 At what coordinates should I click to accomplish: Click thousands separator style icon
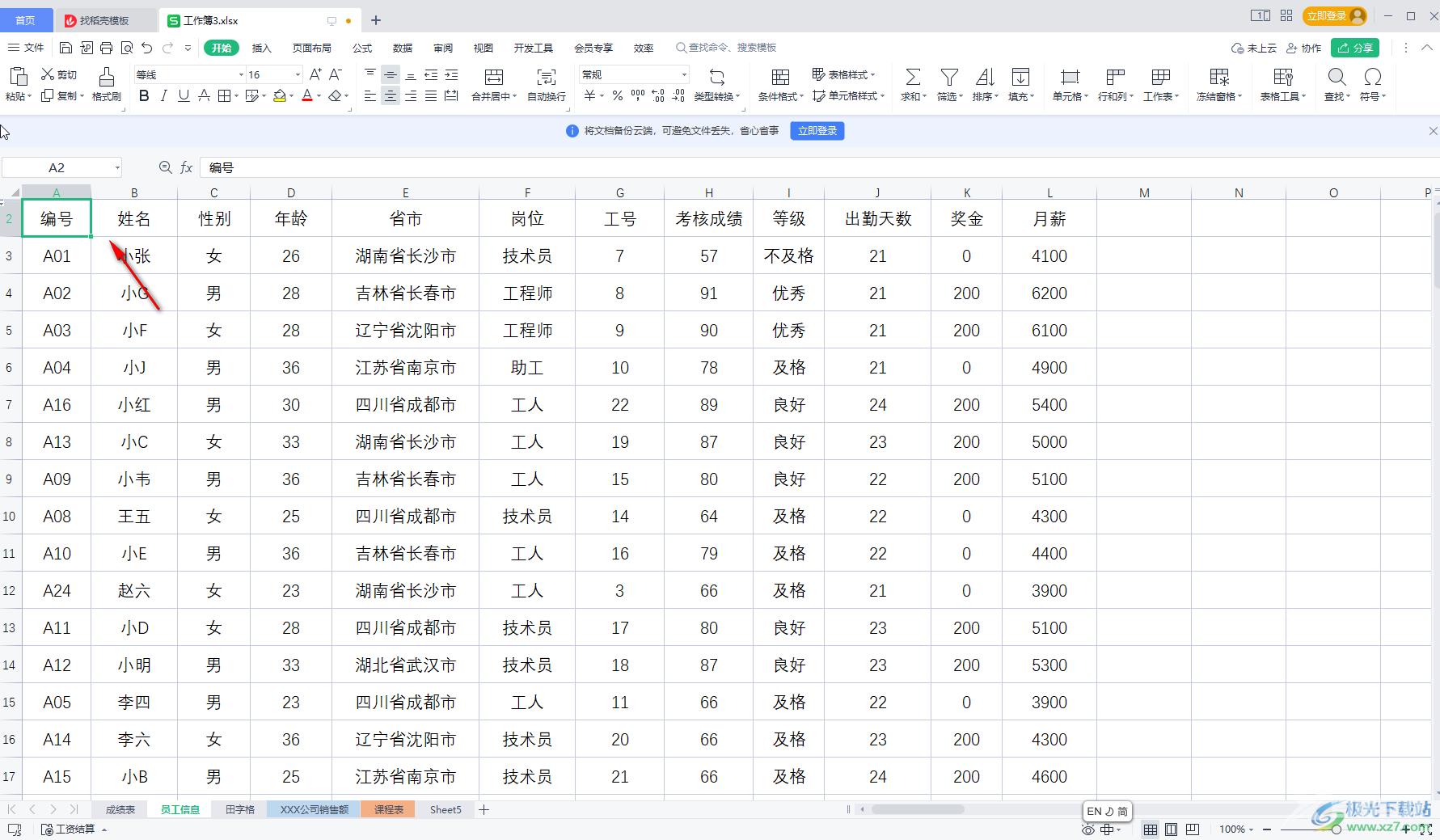pos(638,96)
